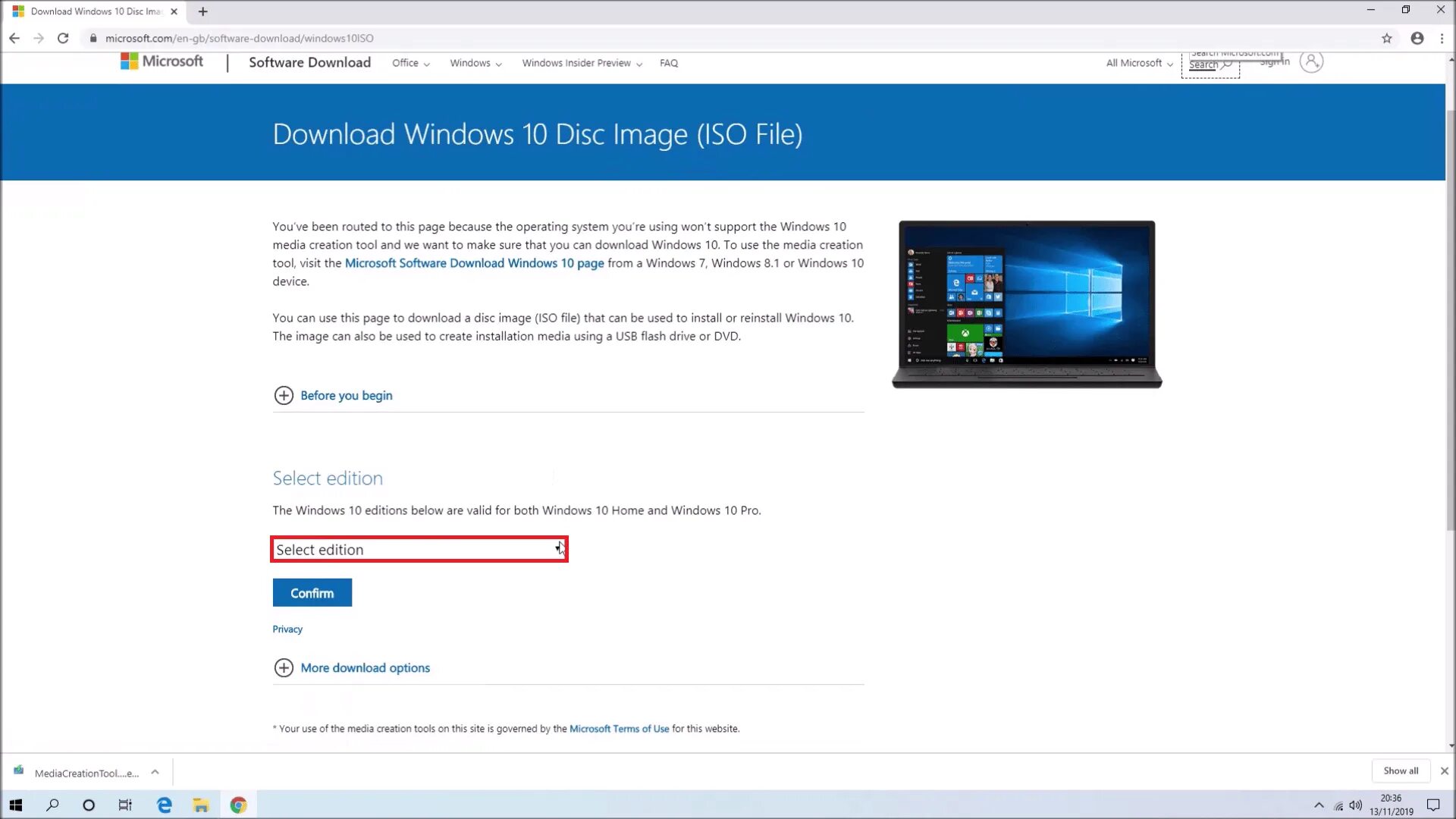Open Microsoft Edge from the taskbar

164,805
